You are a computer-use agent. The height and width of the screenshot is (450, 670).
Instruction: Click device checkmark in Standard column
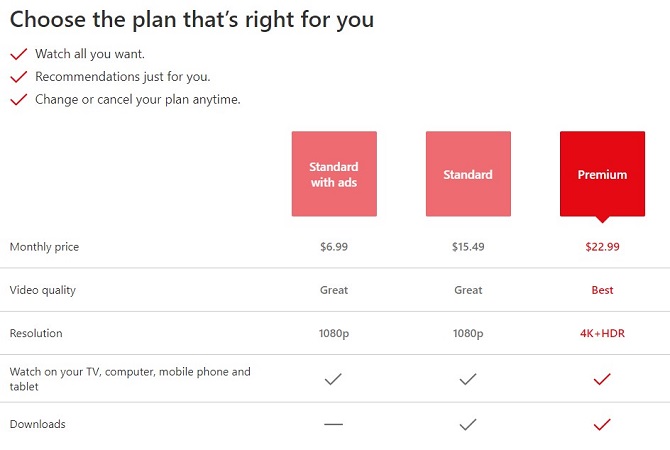click(x=468, y=379)
